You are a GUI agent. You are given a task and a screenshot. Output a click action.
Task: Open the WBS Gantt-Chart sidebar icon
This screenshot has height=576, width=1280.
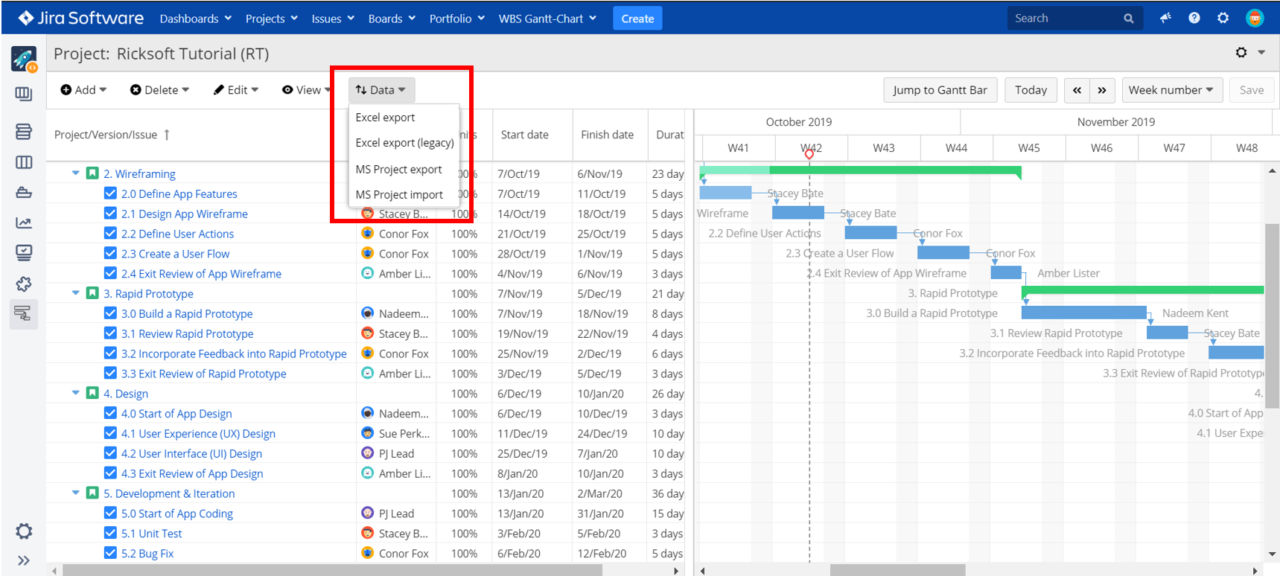(x=24, y=314)
